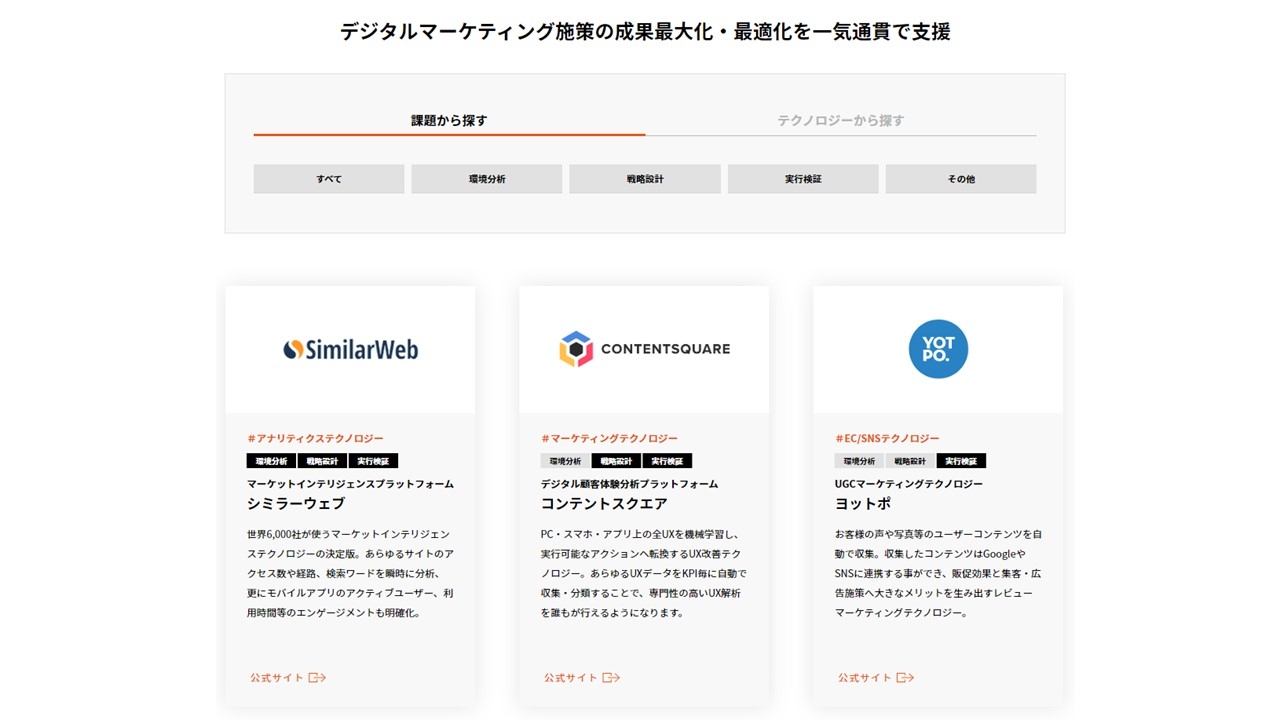Click the #EC/SNSテクノロジー hashtag
The image size is (1280, 720).
[x=887, y=438]
